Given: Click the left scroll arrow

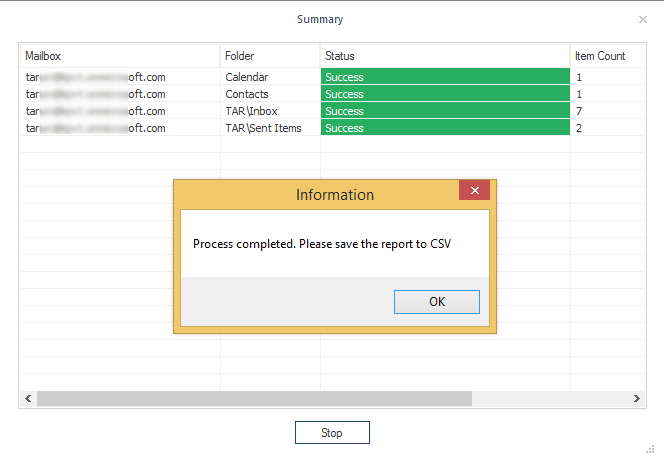Looking at the screenshot, I should (28, 398).
